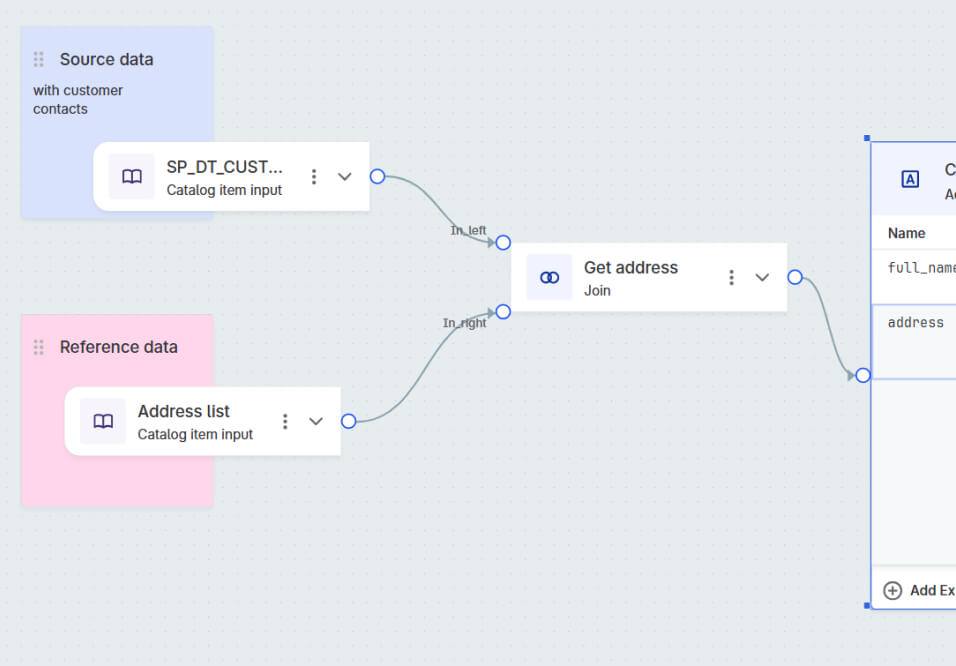Click the output port circle of SP_DT_CUST node
Screen dimensions: 956x666
pyautogui.click(x=377, y=176)
